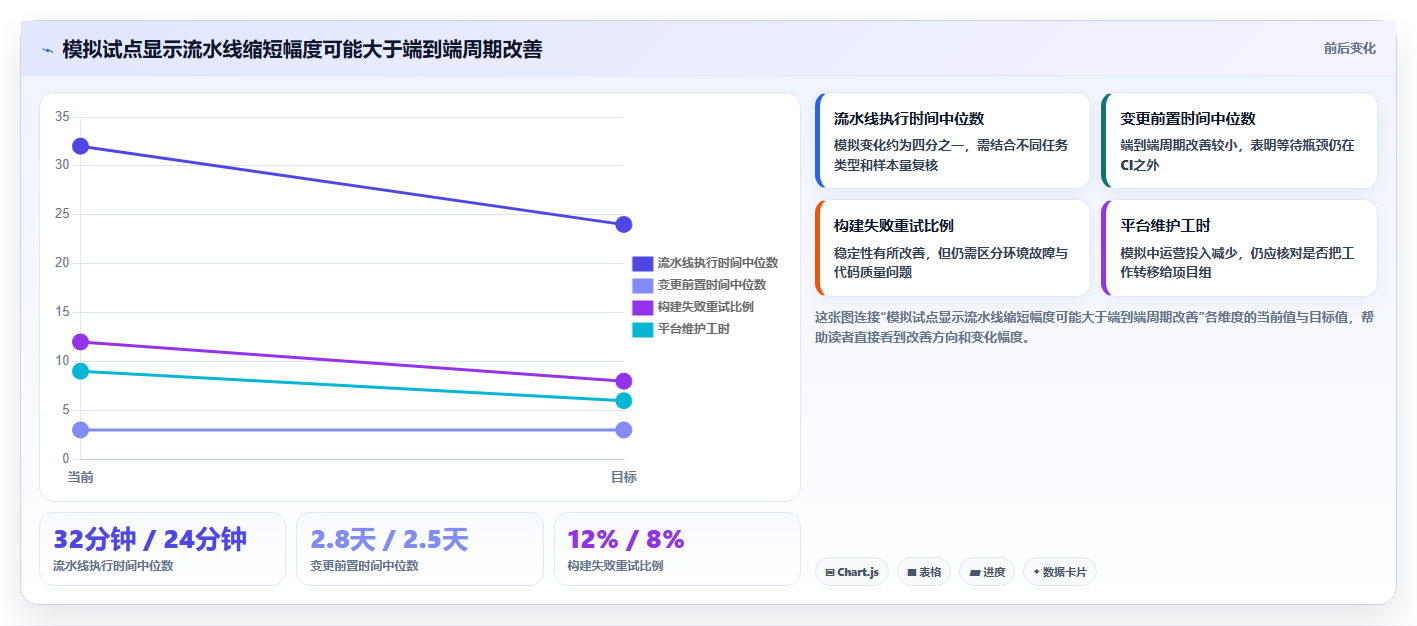Toggle the 变更前置时间中位数 legend swatch

click(643, 285)
